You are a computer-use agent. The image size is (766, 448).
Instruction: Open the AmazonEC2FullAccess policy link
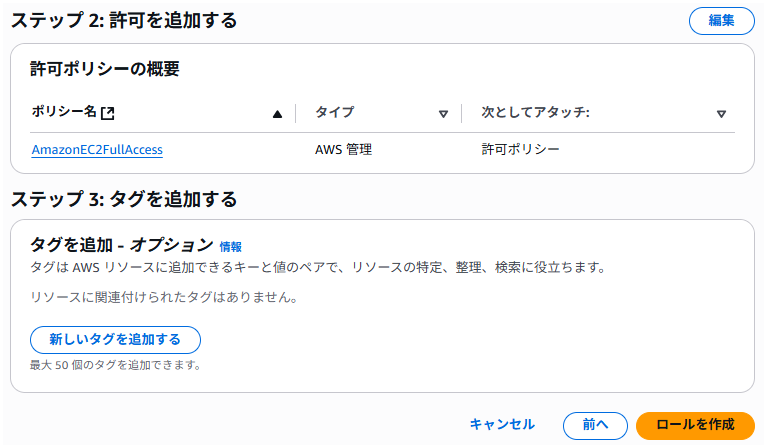click(97, 150)
